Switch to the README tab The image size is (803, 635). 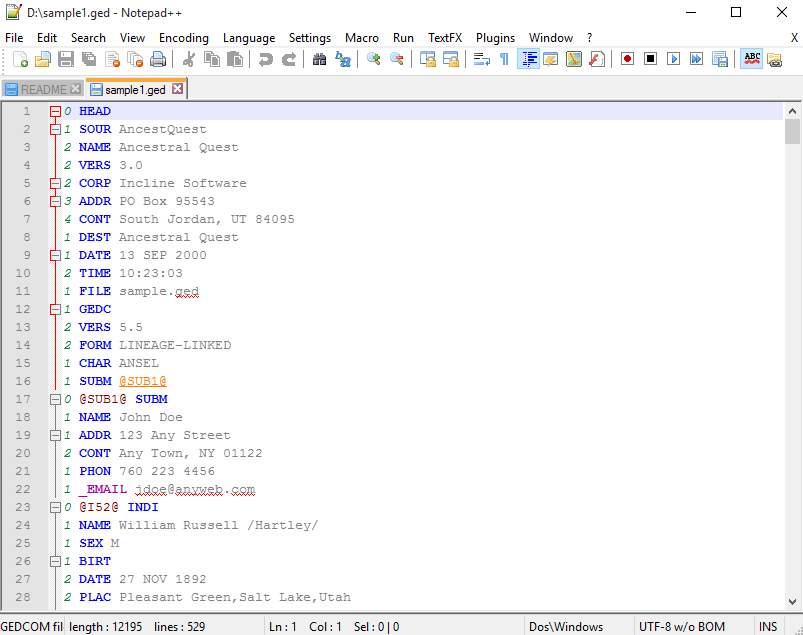point(43,90)
